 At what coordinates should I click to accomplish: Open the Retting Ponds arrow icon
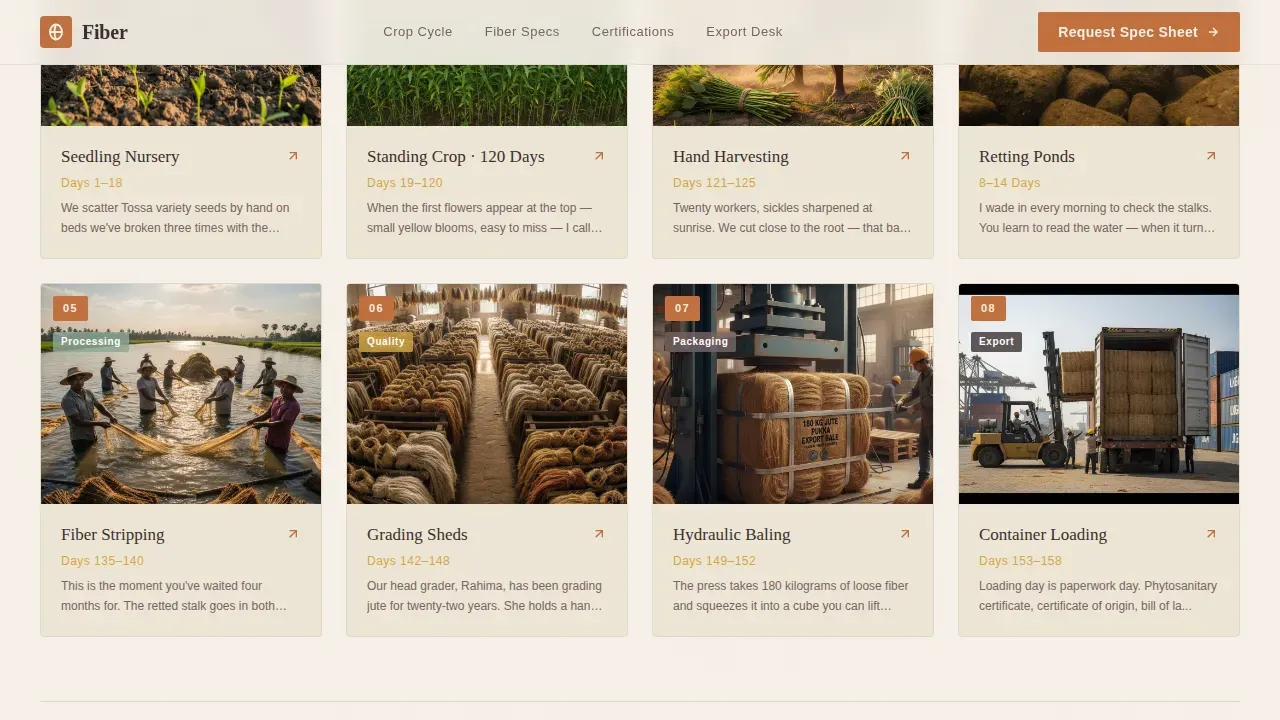(1211, 156)
